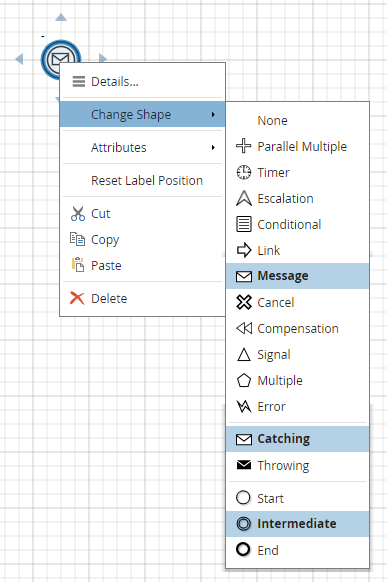Viewport: 387px width, 582px height.
Task: Pick the Multiple pentagon icon
Action: (243, 380)
